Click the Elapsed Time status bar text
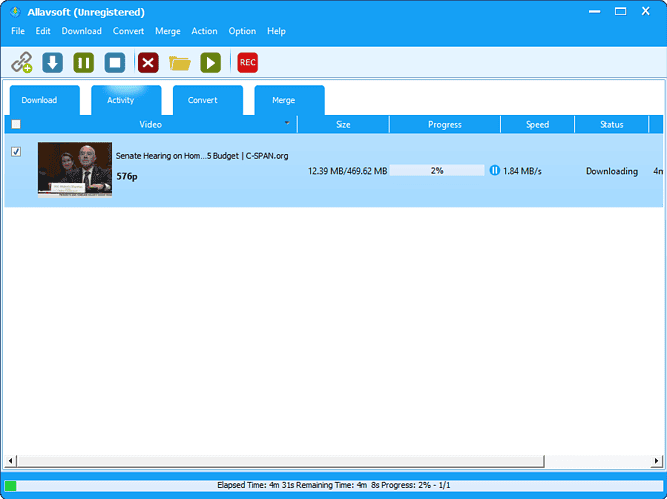 [x=334, y=485]
